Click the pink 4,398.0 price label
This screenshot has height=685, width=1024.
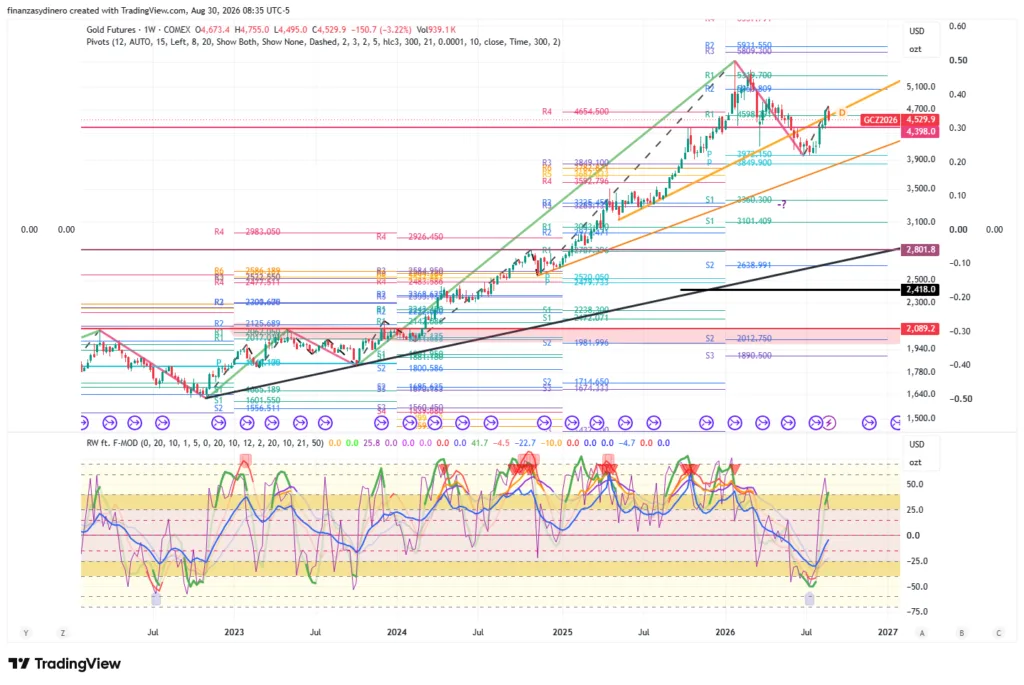point(920,132)
